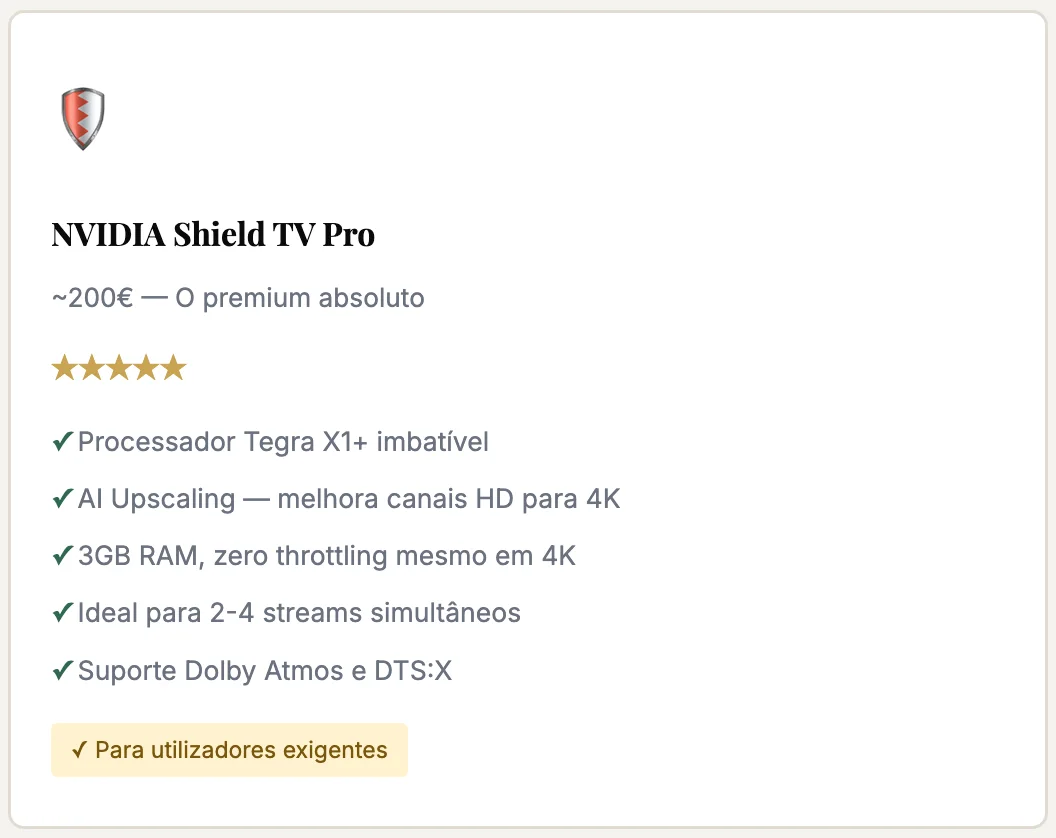1056x838 pixels.
Task: Click the "Ideal para 2-4 streams simultâneos" text
Action: 299,612
